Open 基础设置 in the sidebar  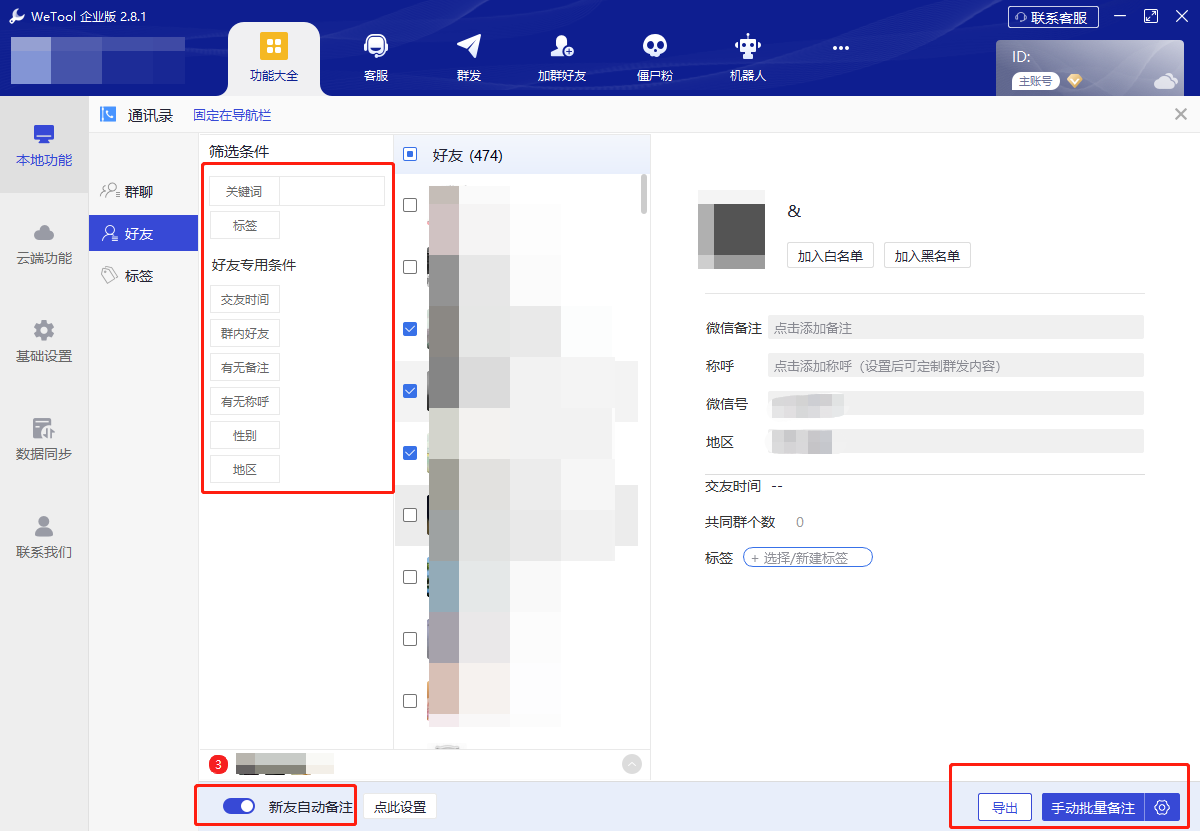(x=44, y=341)
